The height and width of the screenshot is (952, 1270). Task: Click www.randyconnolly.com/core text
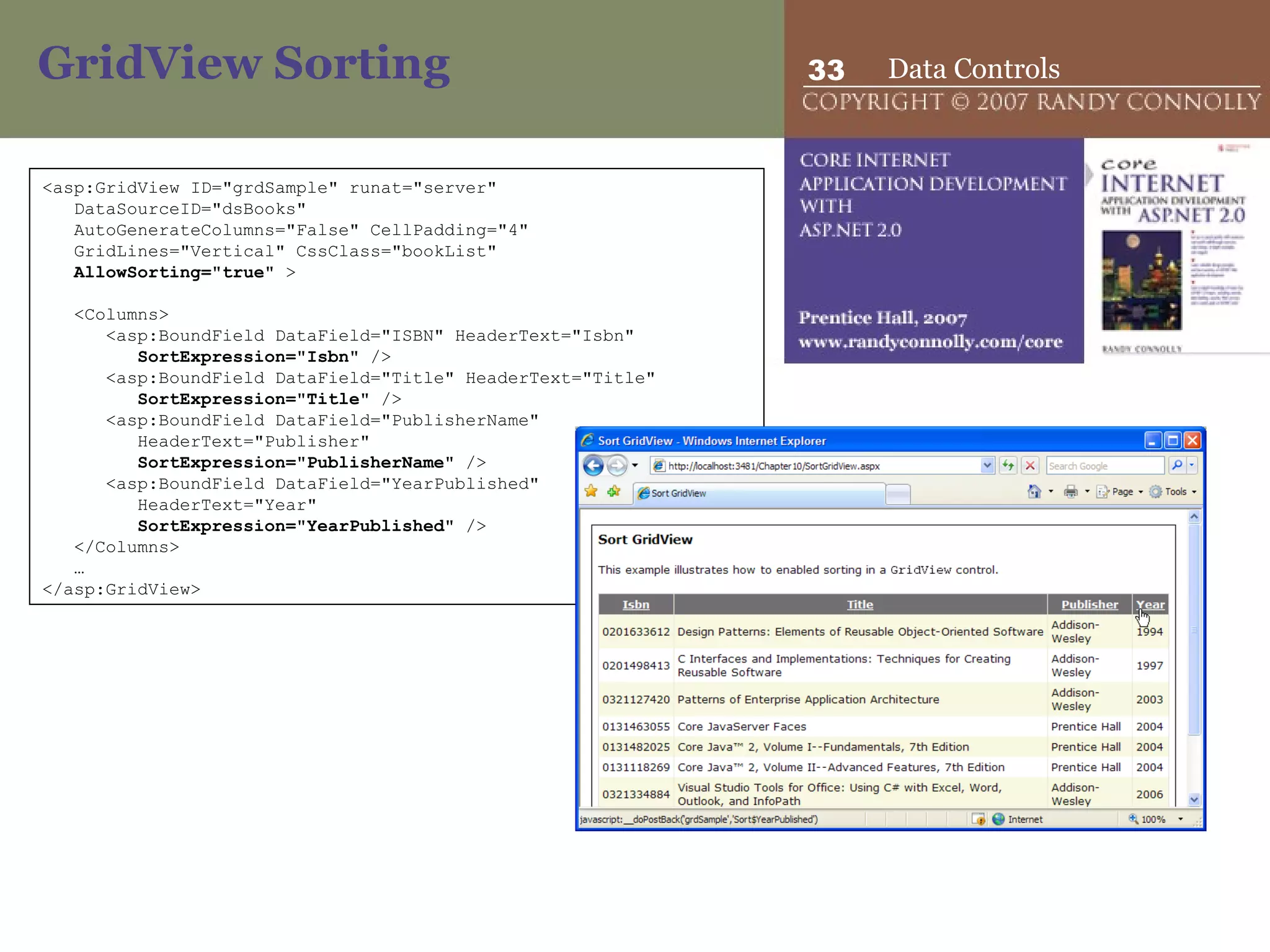pos(930,342)
